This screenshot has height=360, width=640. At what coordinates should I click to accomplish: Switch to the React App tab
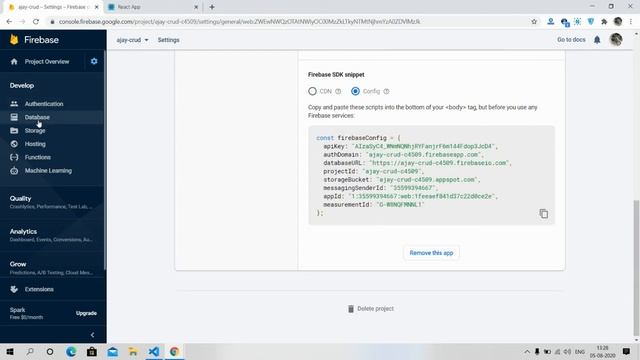[152, 7]
